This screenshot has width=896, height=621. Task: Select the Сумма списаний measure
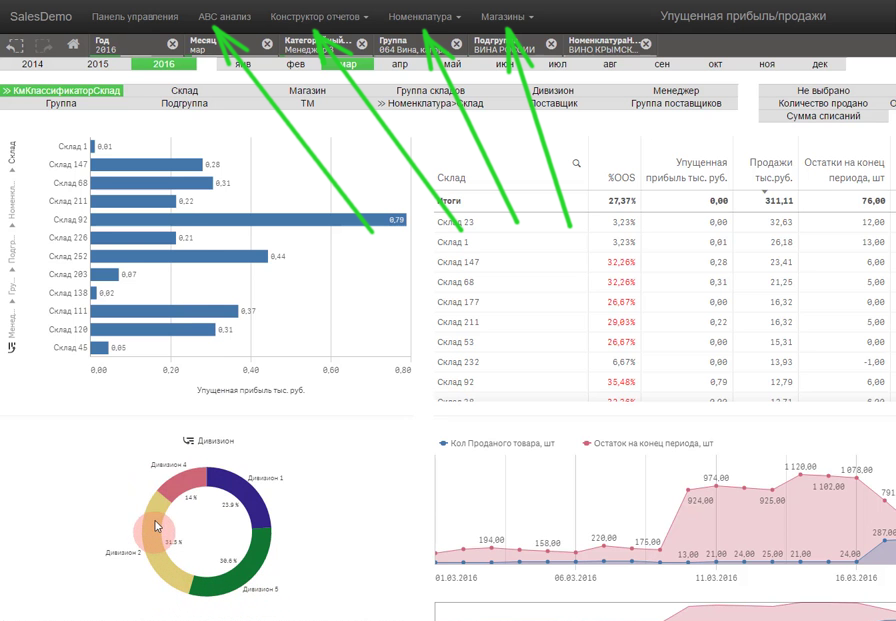pyautogui.click(x=823, y=116)
